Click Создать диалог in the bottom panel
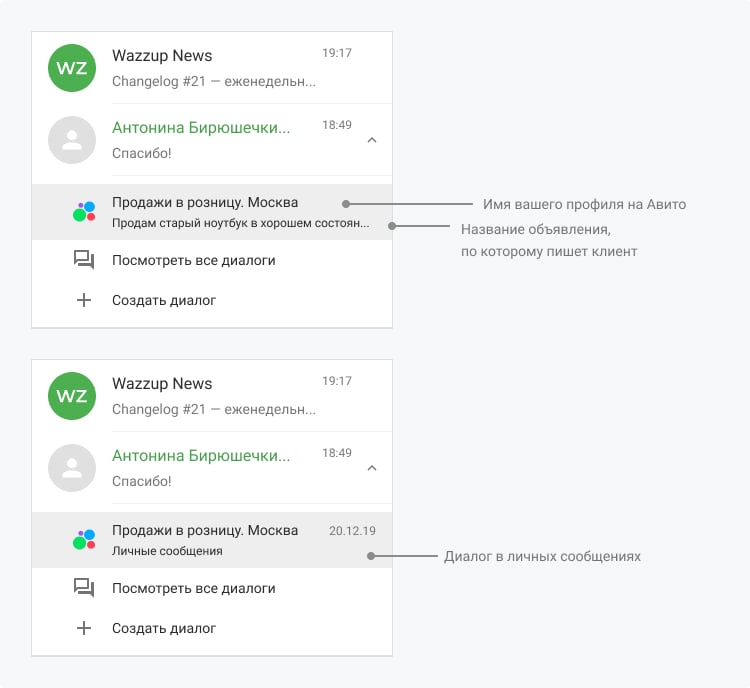This screenshot has width=750, height=688. [164, 628]
